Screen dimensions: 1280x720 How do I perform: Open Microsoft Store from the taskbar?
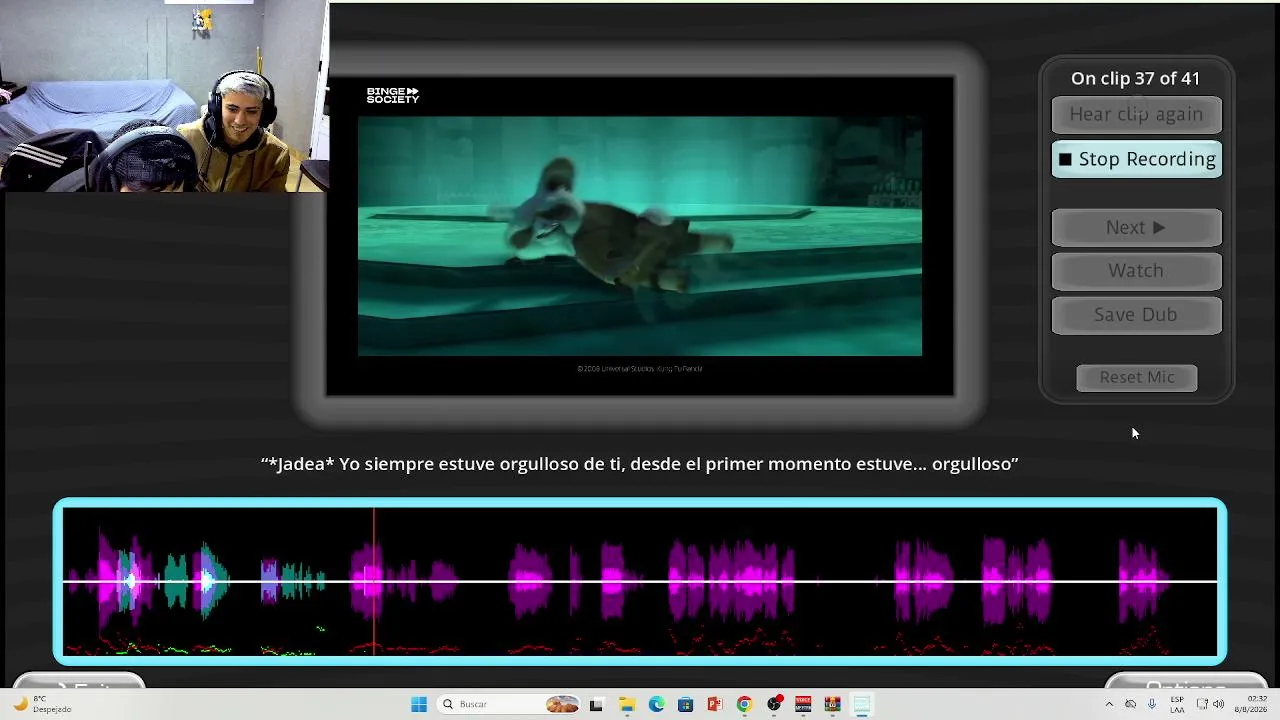click(x=685, y=704)
